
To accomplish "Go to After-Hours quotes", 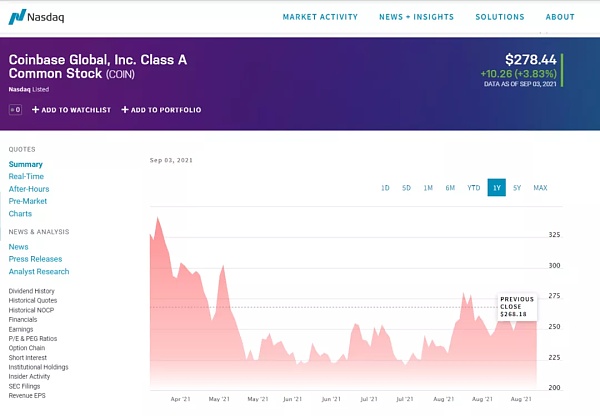I will [29, 189].
